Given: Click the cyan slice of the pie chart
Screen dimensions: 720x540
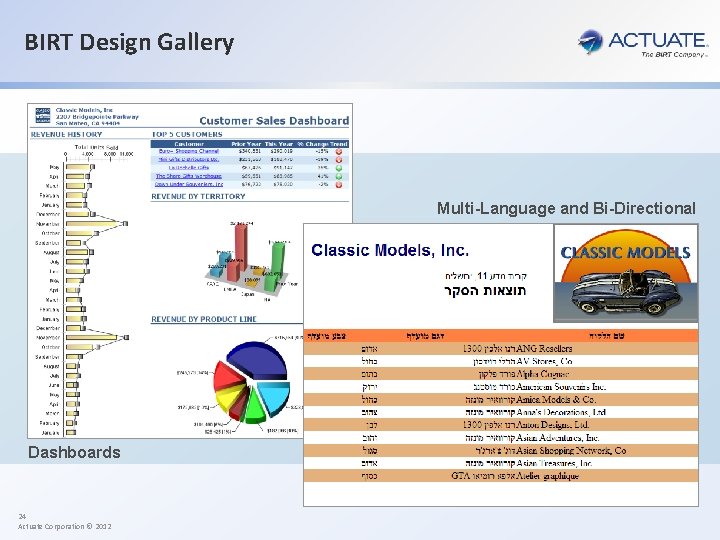Looking at the screenshot, I should click(x=275, y=397).
